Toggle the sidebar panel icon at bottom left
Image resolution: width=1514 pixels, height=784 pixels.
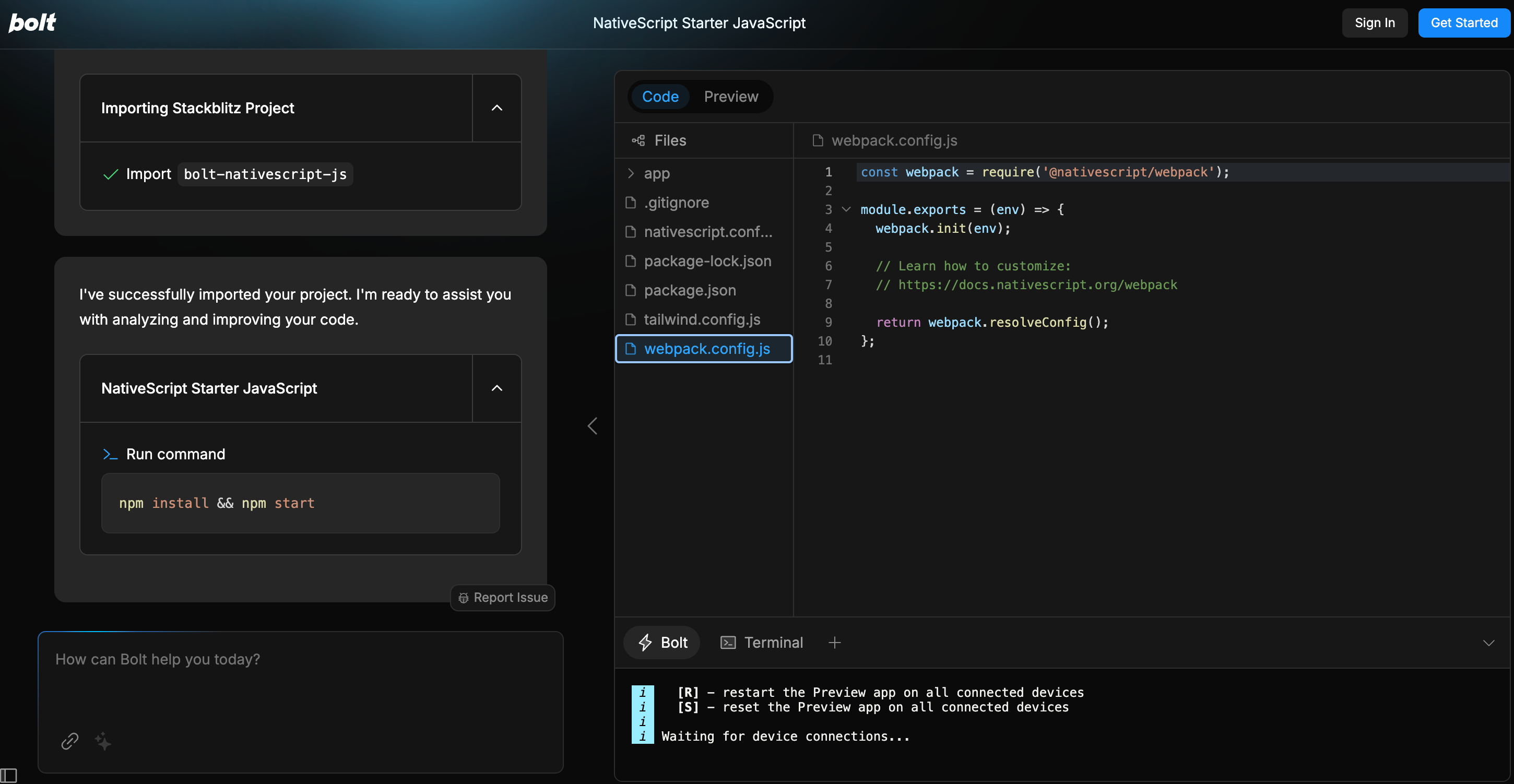pos(8,775)
